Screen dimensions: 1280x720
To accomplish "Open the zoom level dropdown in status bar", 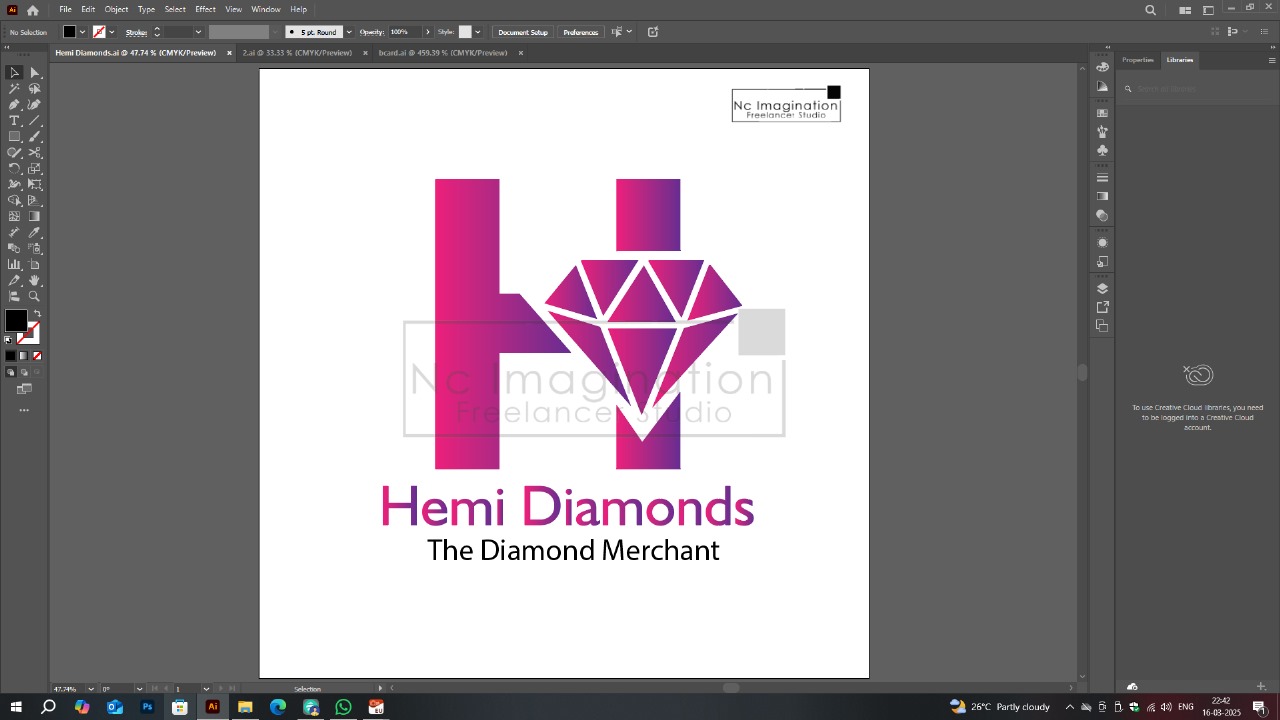I will pyautogui.click(x=91, y=689).
